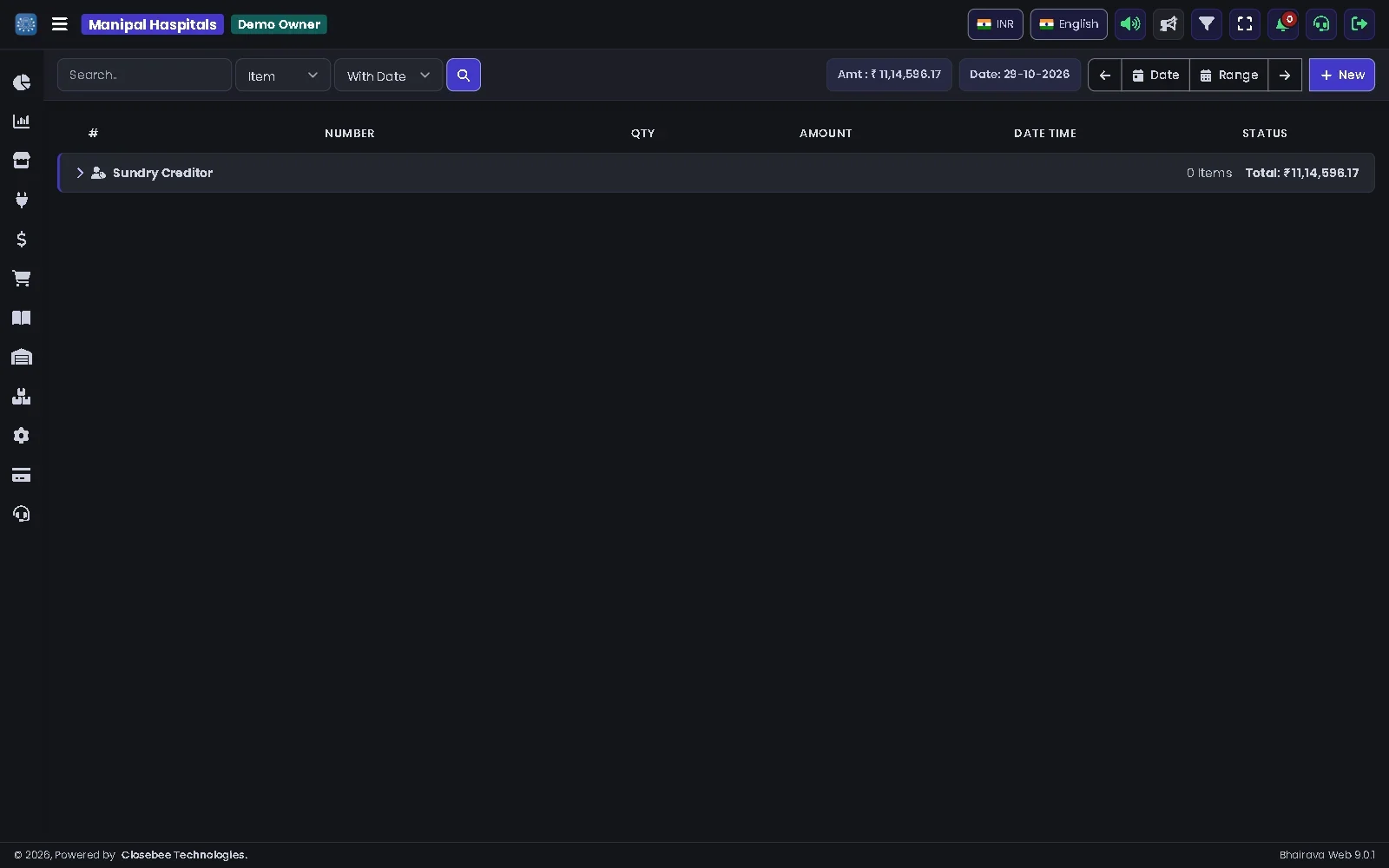Click the Range button
The width and height of the screenshot is (1389, 868).
click(1229, 76)
